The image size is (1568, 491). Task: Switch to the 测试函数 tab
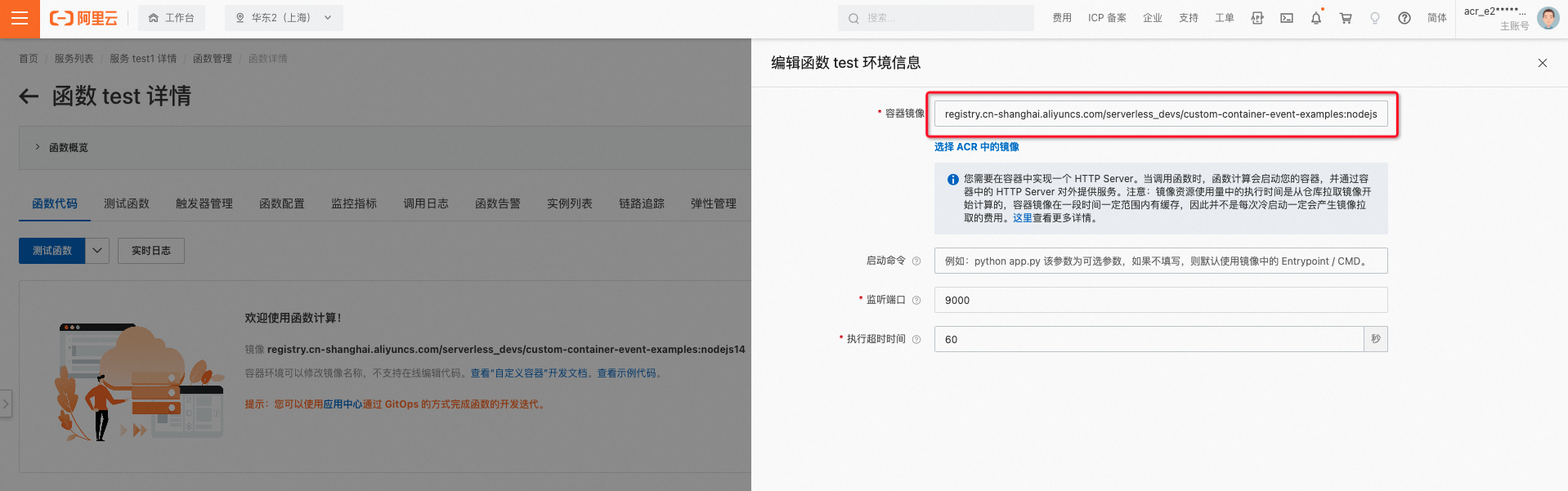coord(127,203)
